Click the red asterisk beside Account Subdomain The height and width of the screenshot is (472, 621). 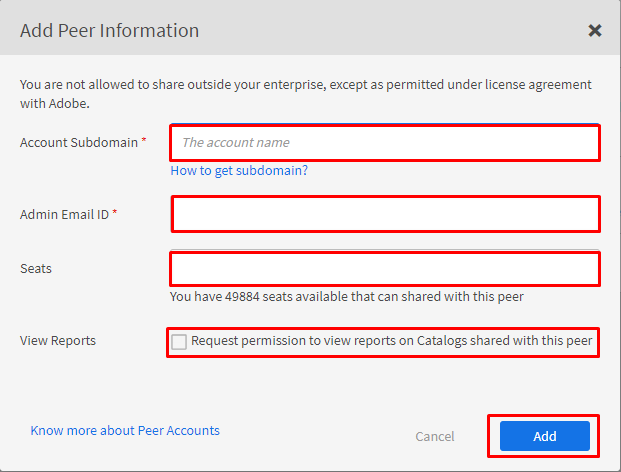(x=144, y=142)
